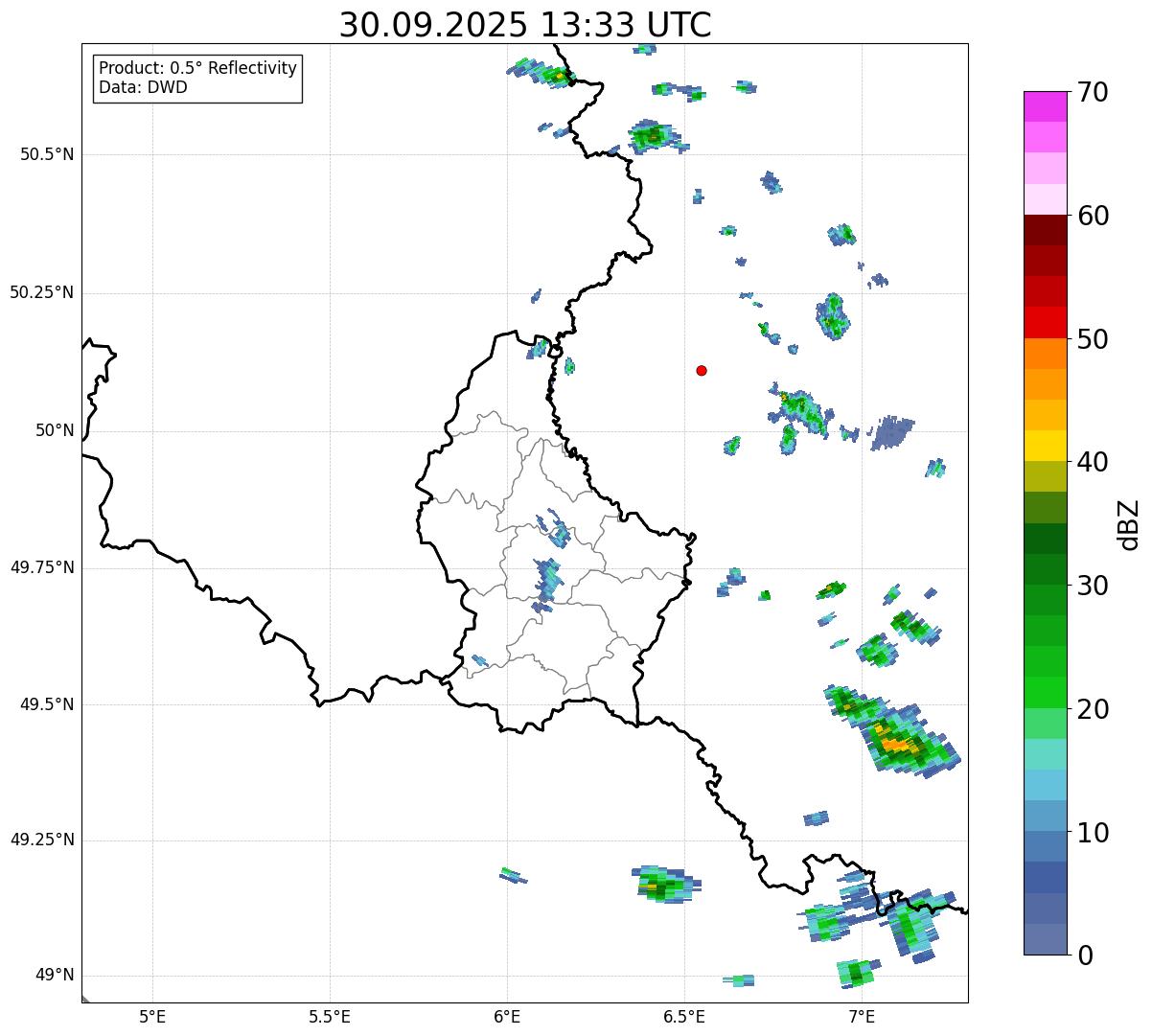Screen dimensions: 1152x1036
Task: Click the 50.5°N latitude tick label
Action: point(47,154)
